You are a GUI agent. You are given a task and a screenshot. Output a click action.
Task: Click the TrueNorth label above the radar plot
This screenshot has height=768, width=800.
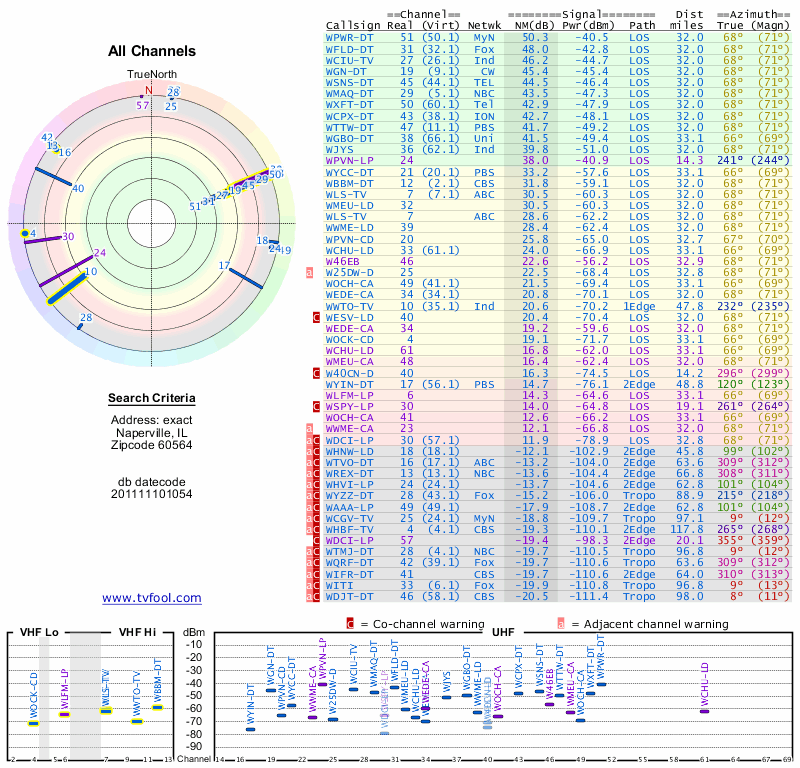152,75
